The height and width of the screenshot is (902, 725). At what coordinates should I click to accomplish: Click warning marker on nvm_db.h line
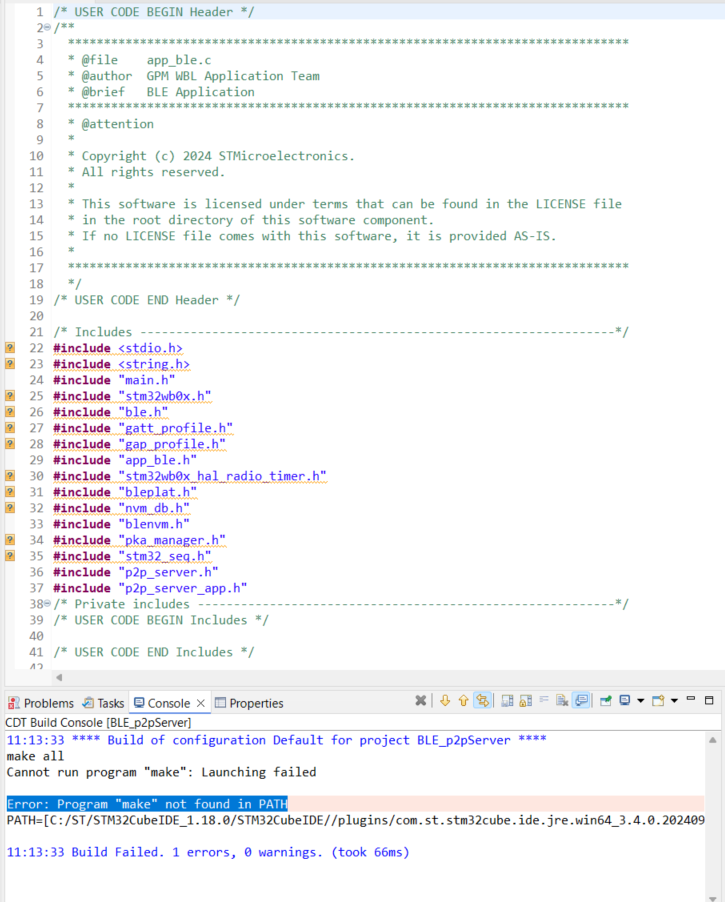[10, 508]
